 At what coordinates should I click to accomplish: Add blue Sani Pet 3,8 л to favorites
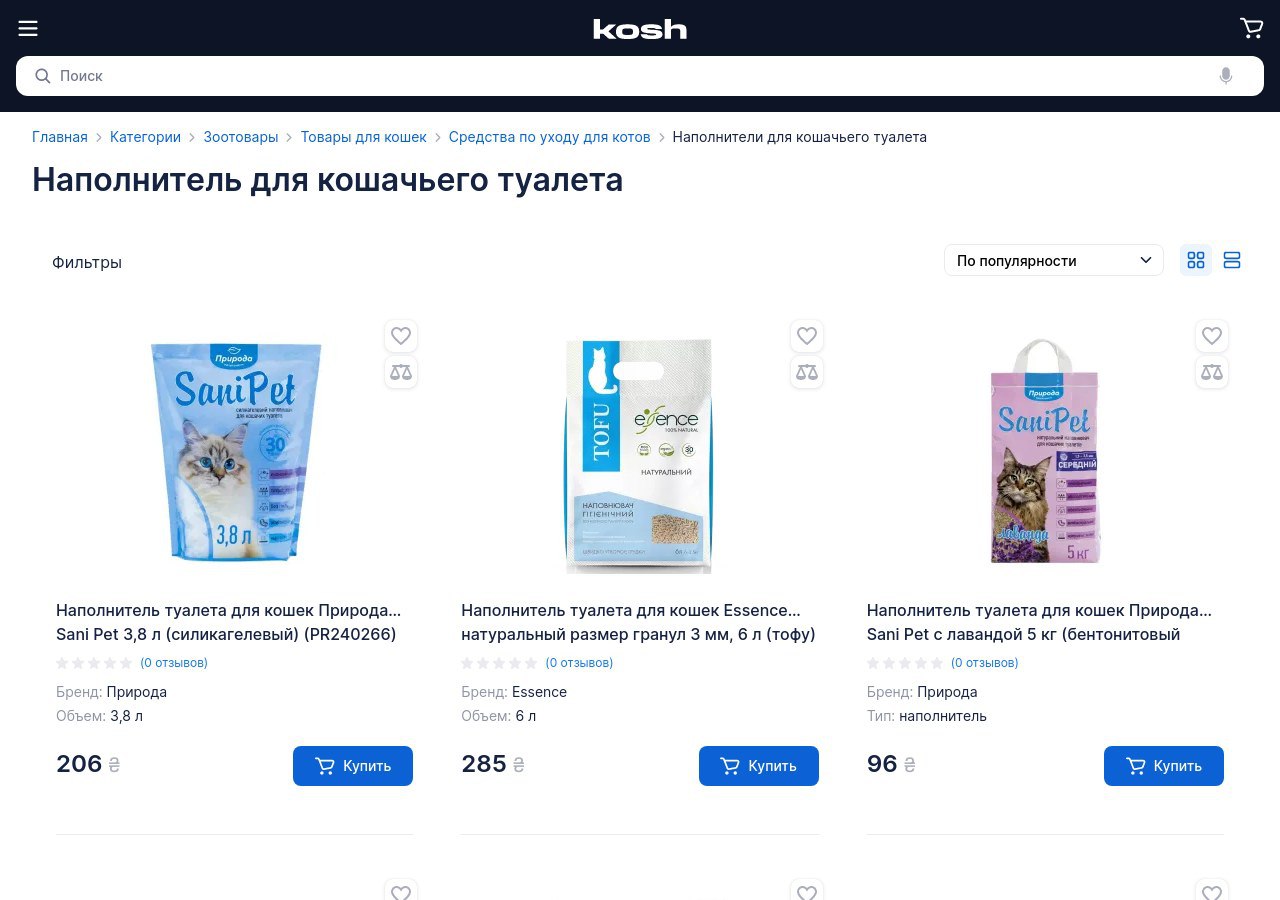click(401, 336)
